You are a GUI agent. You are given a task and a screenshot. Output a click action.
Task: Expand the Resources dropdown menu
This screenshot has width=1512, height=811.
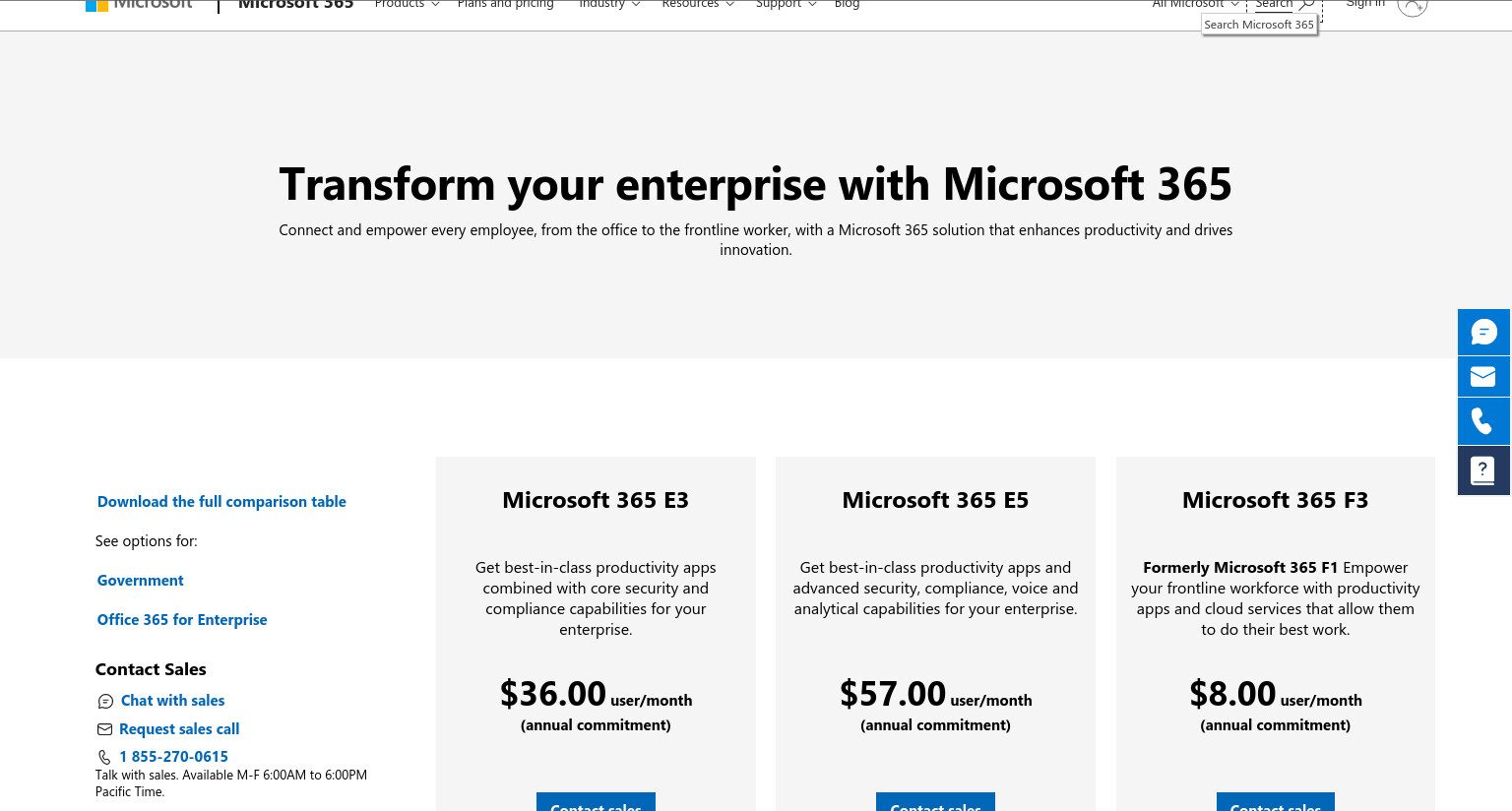point(698,5)
